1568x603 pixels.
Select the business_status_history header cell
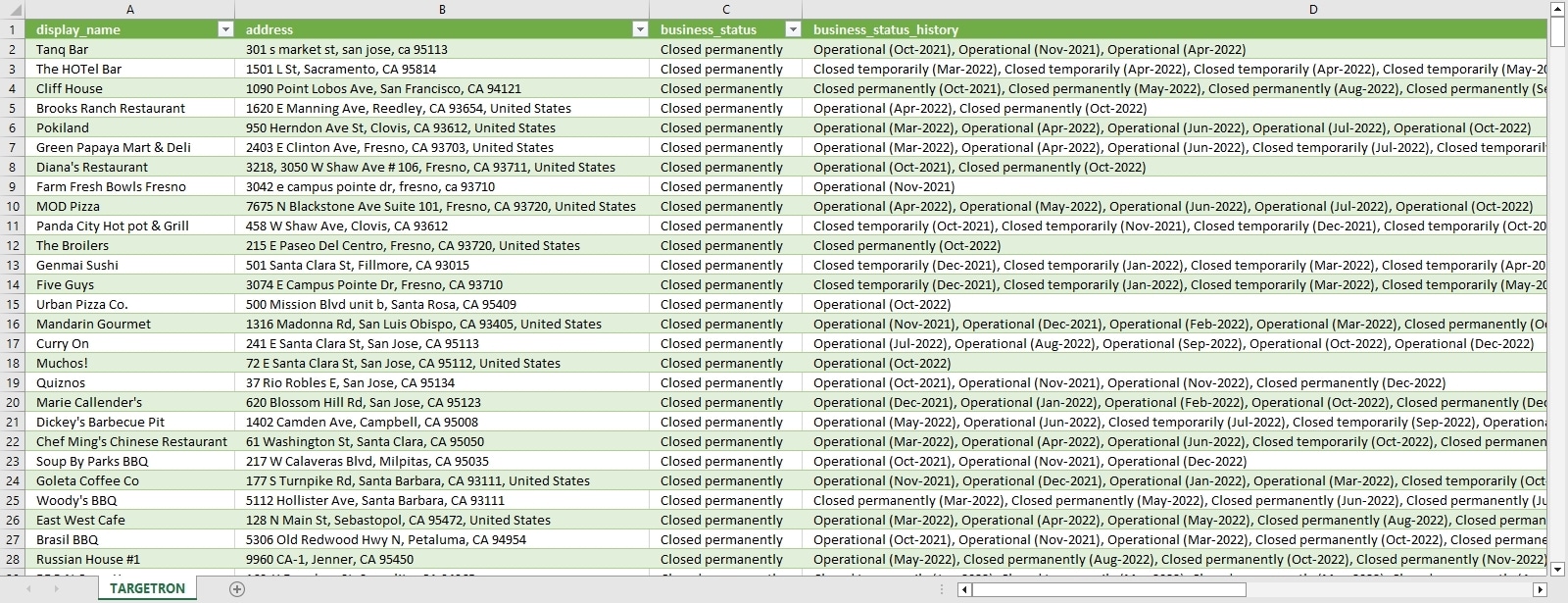pos(1174,29)
